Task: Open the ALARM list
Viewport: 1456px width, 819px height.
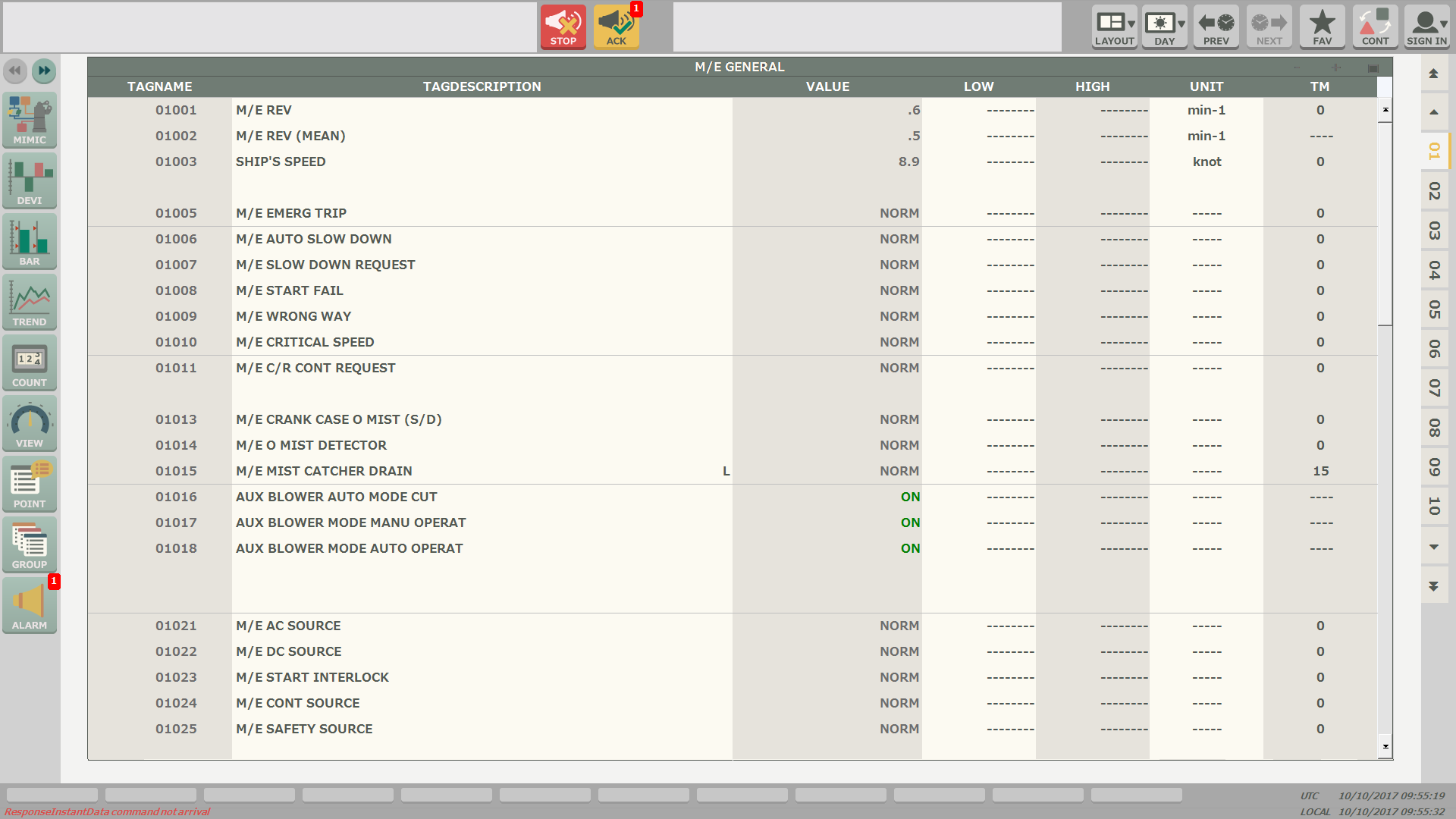Action: 30,605
